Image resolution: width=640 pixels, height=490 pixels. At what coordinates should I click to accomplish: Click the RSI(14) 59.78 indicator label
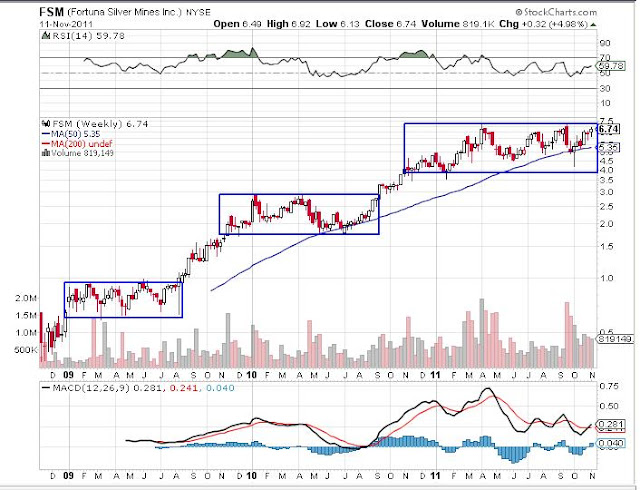[88, 36]
